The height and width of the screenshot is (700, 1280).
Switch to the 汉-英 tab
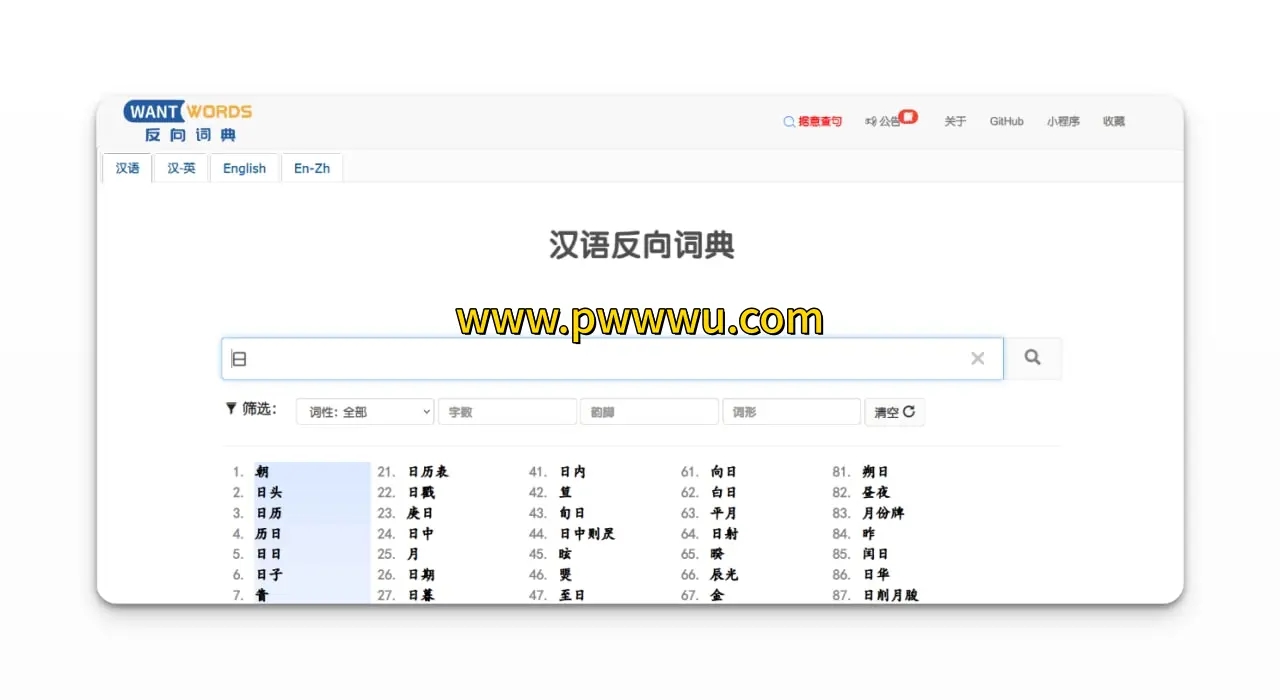pyautogui.click(x=181, y=168)
